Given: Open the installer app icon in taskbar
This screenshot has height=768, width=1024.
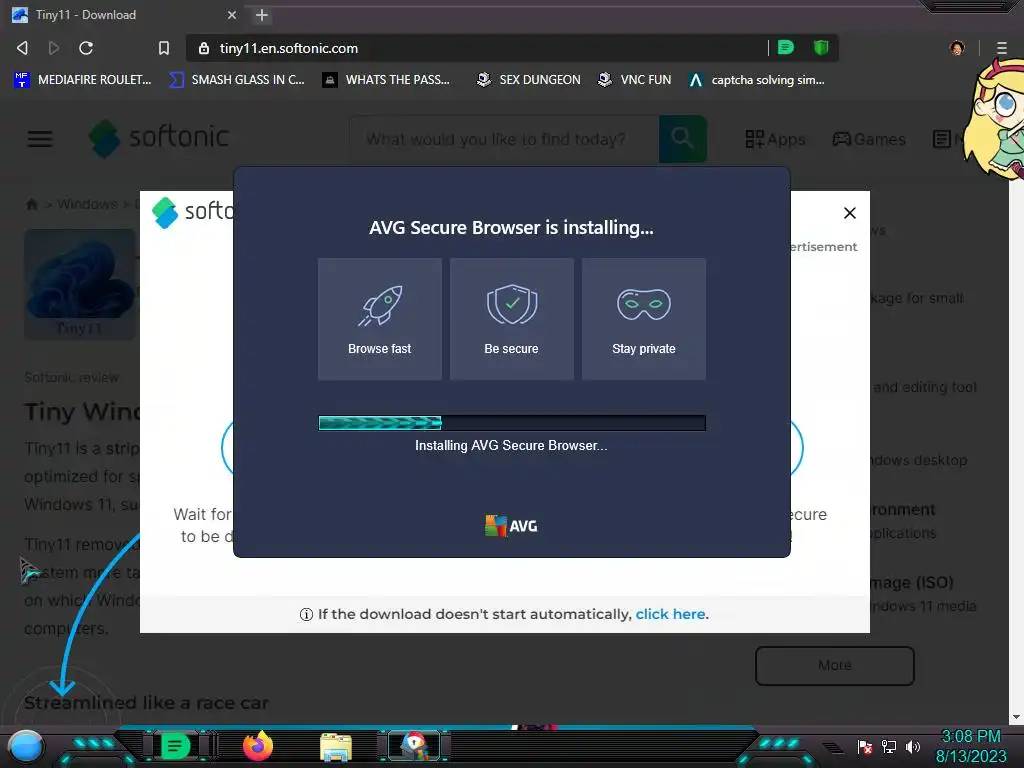Looking at the screenshot, I should click(414, 746).
